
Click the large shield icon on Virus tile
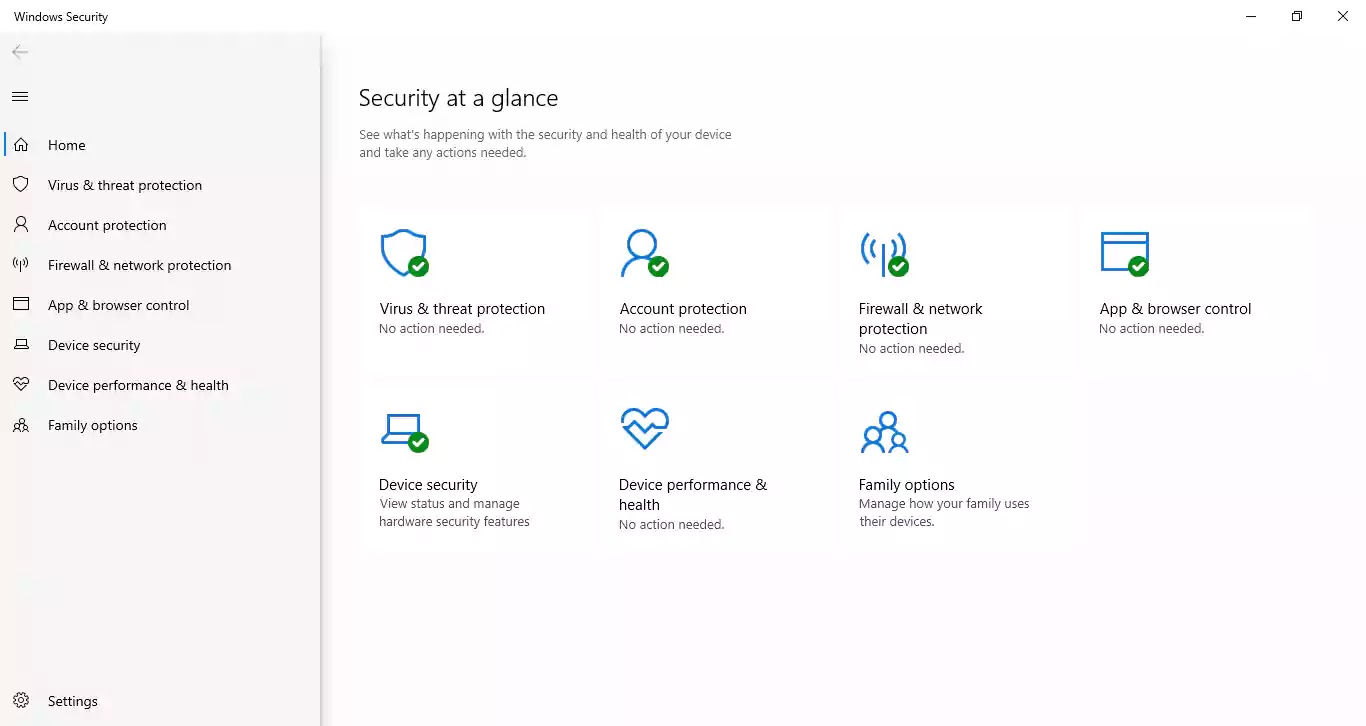click(x=404, y=253)
